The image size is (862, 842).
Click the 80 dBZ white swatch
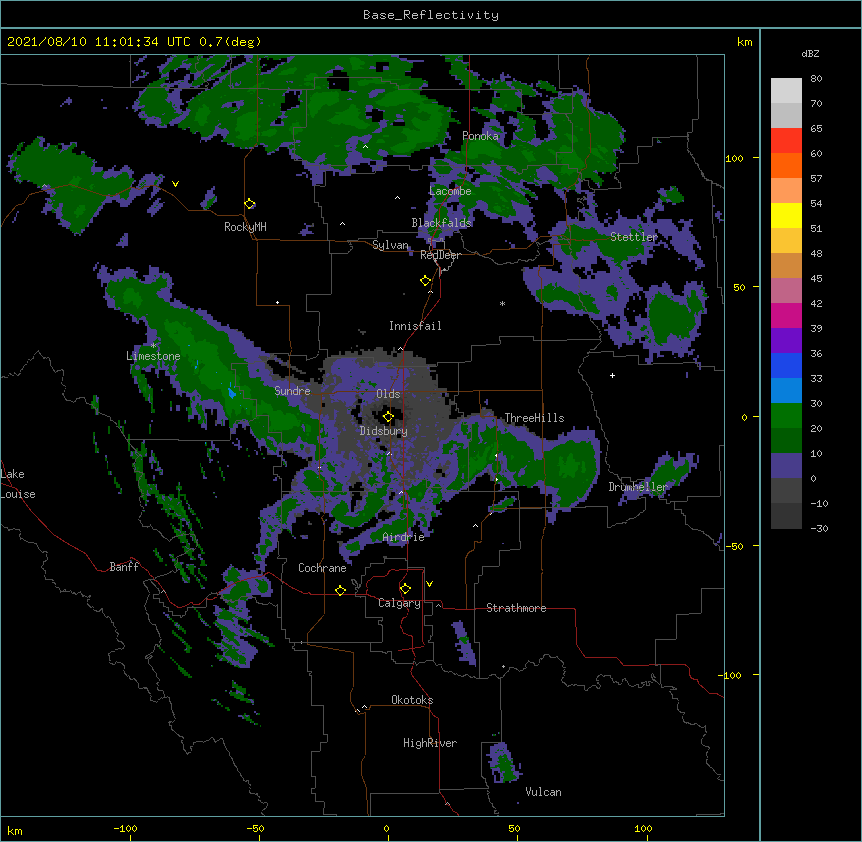786,91
